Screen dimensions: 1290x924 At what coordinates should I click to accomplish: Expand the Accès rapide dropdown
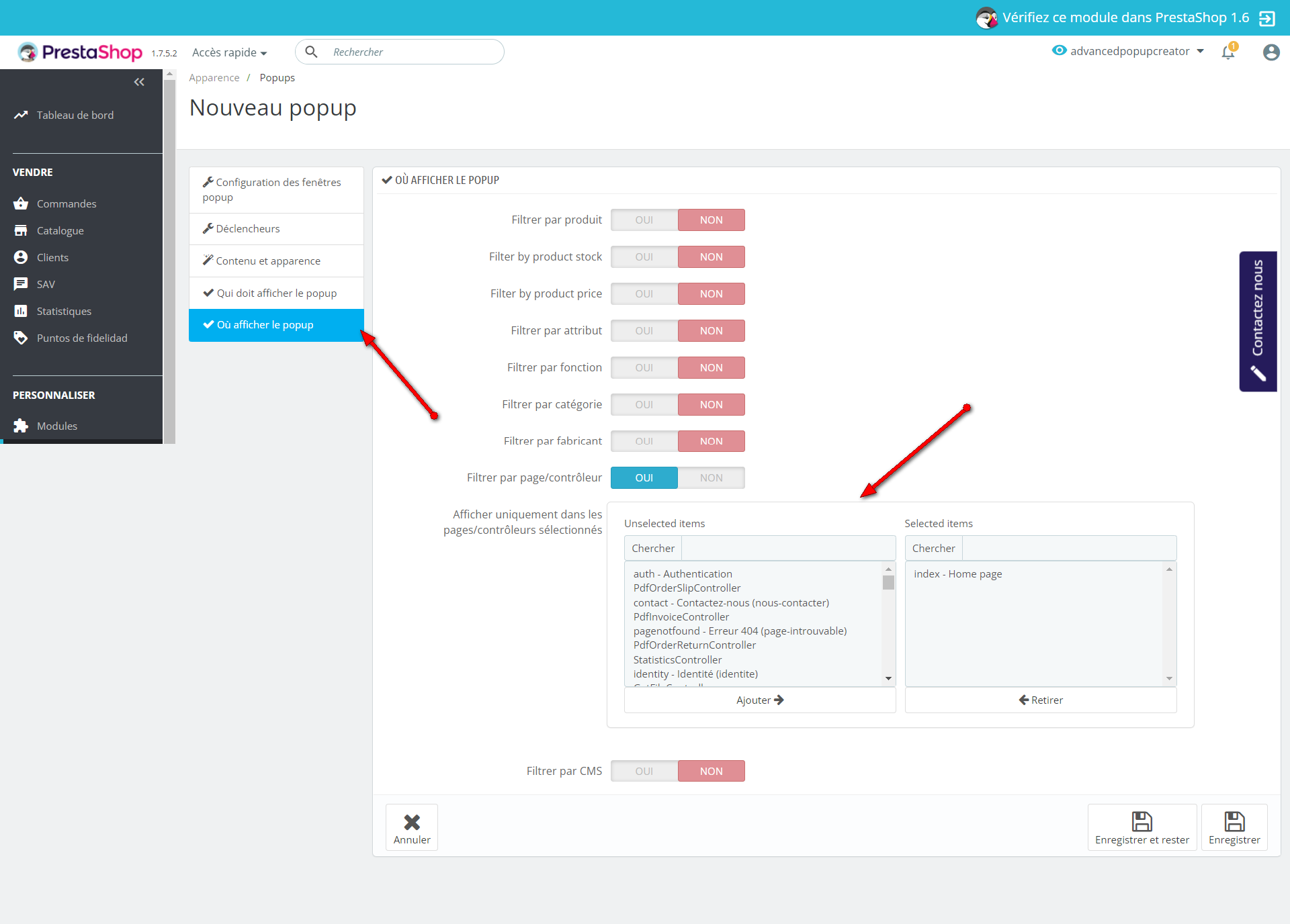click(229, 52)
